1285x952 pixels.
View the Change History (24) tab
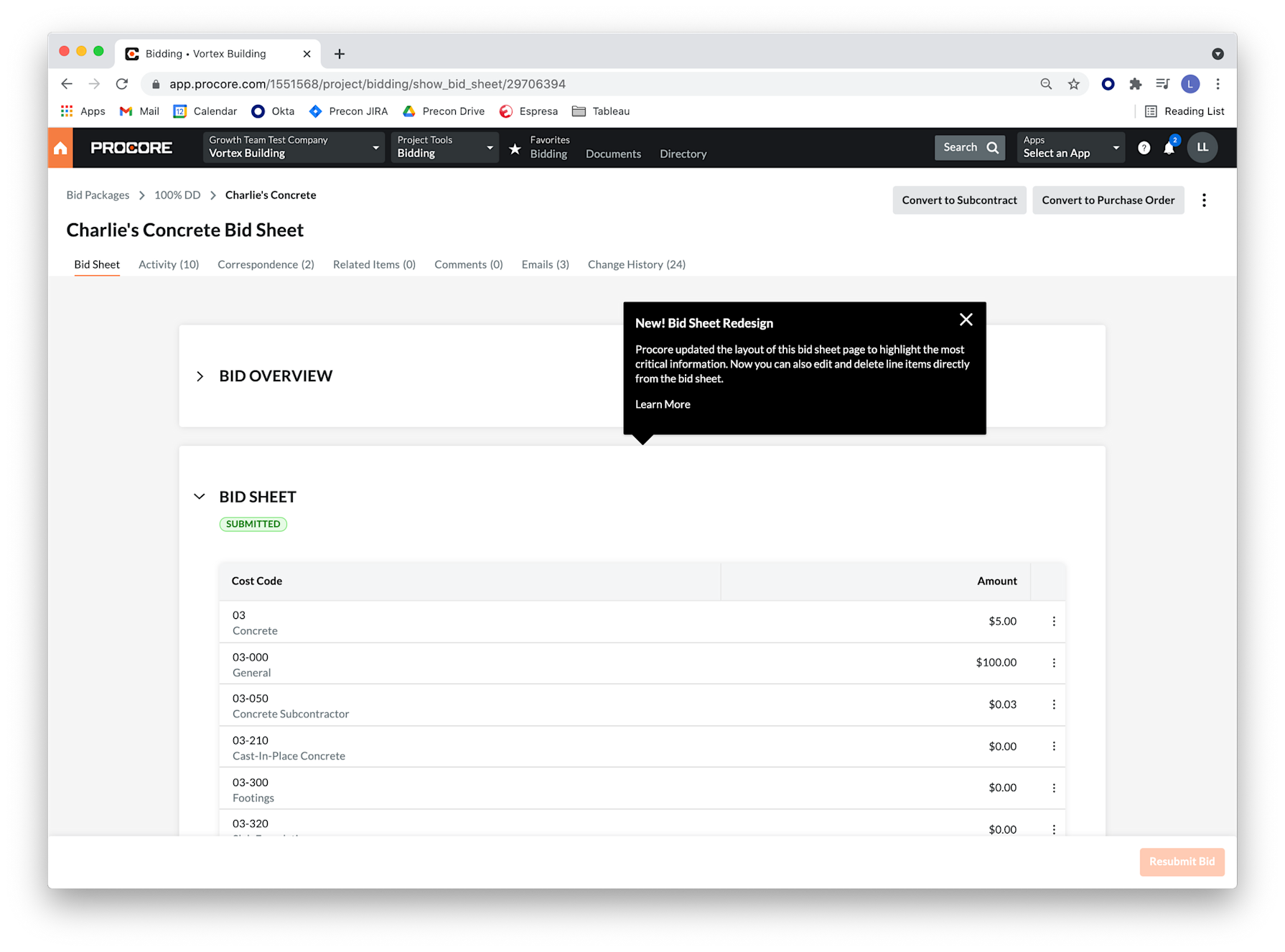coord(637,265)
